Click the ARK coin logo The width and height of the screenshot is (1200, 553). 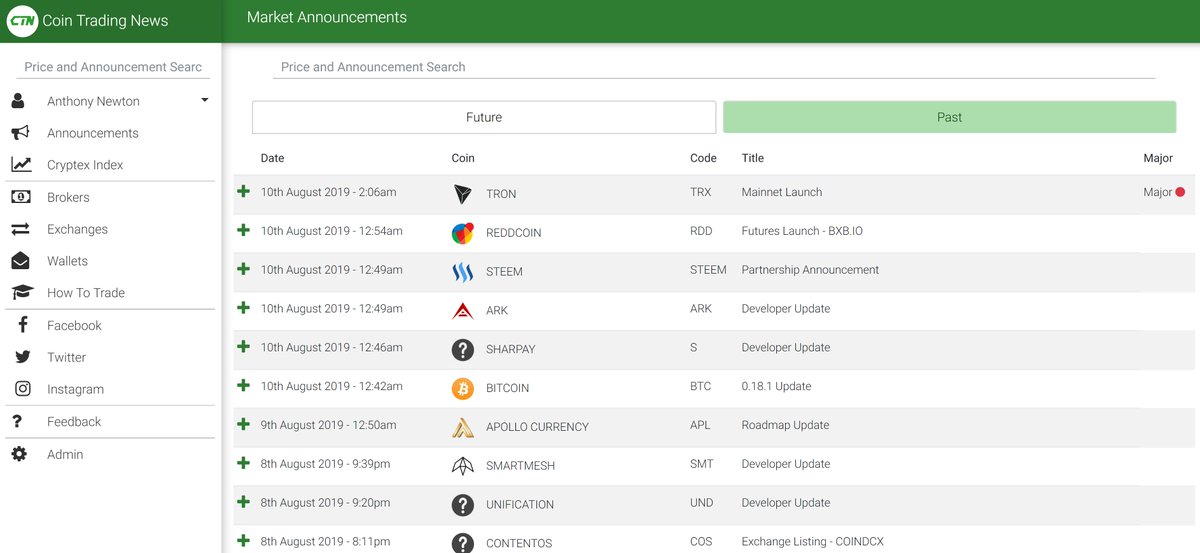(462, 310)
